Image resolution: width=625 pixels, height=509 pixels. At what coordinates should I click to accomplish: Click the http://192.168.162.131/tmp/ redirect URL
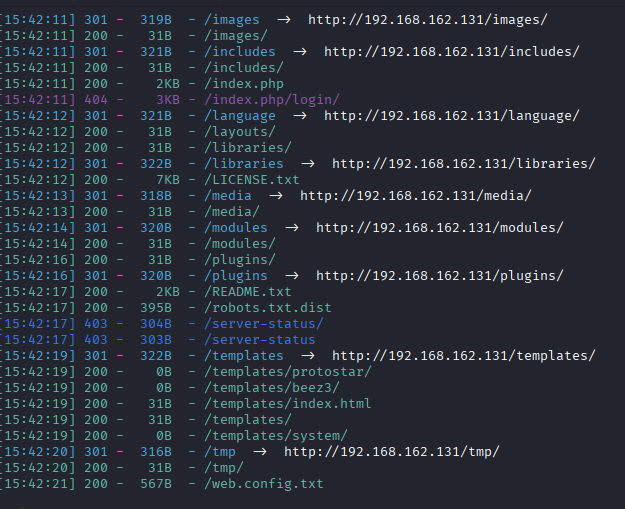392,452
